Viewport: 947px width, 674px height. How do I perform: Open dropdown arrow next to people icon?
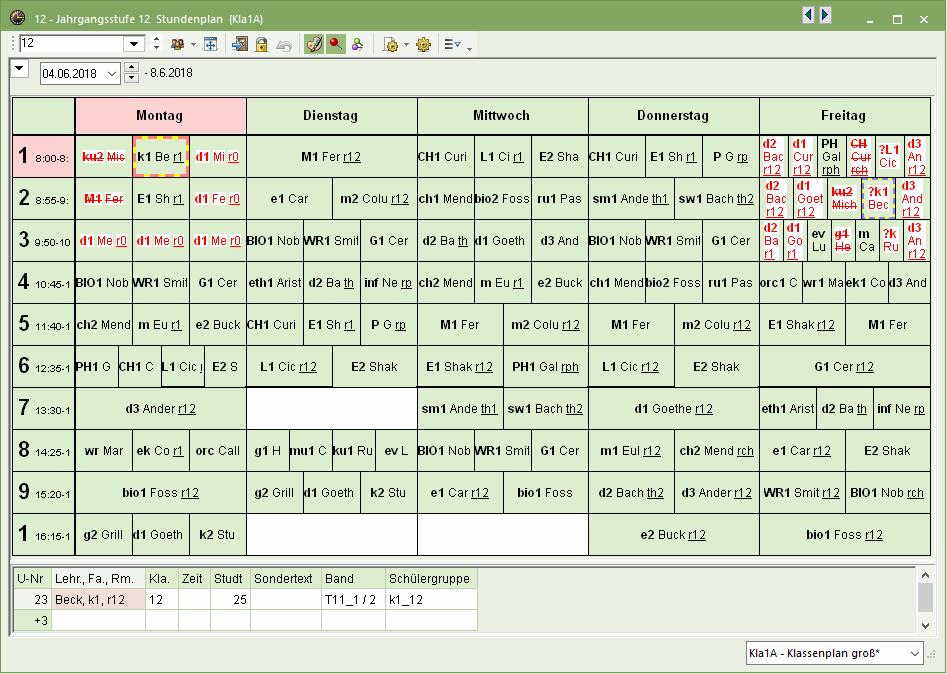[193, 45]
